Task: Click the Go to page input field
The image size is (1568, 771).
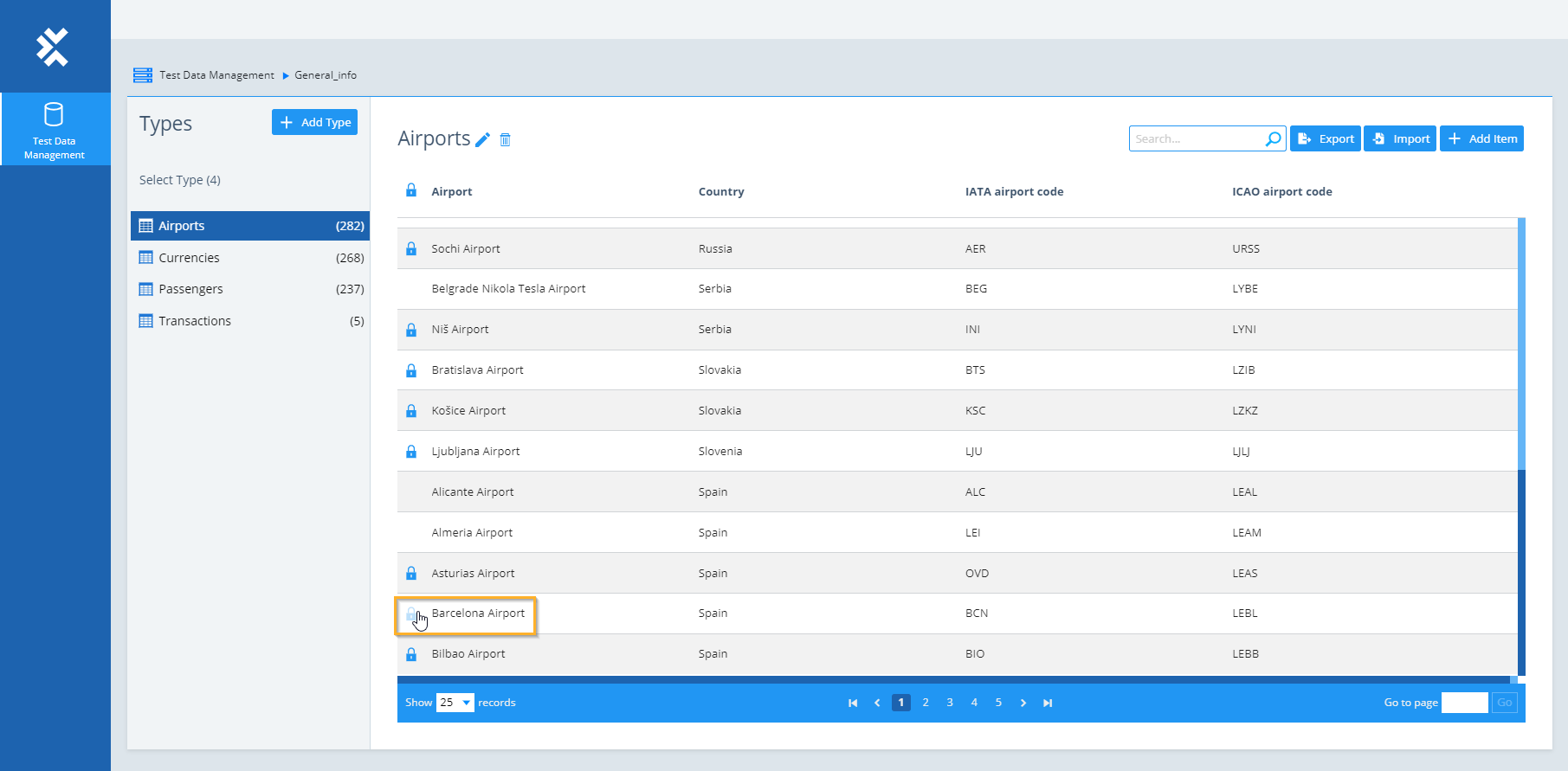Action: coord(1464,703)
